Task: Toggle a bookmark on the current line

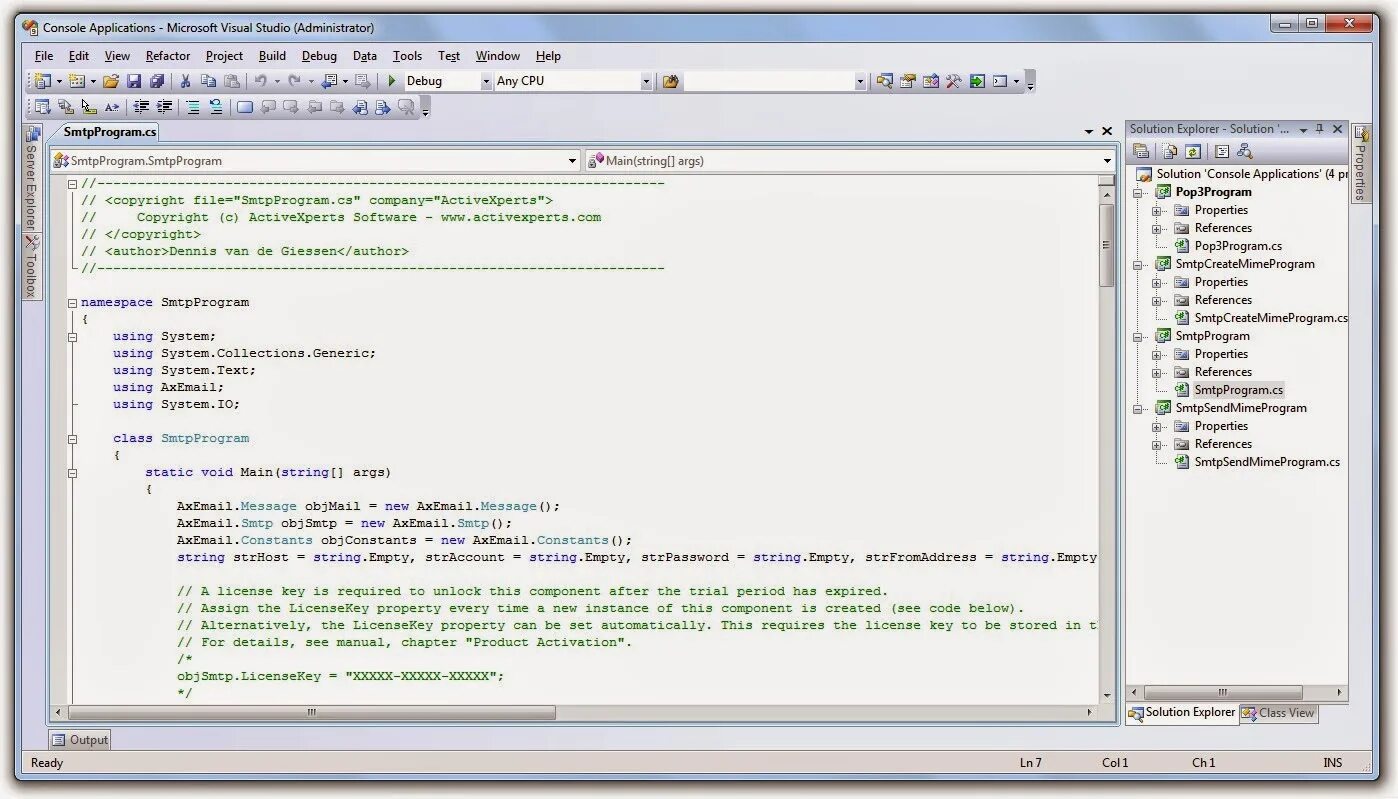Action: tap(244, 107)
